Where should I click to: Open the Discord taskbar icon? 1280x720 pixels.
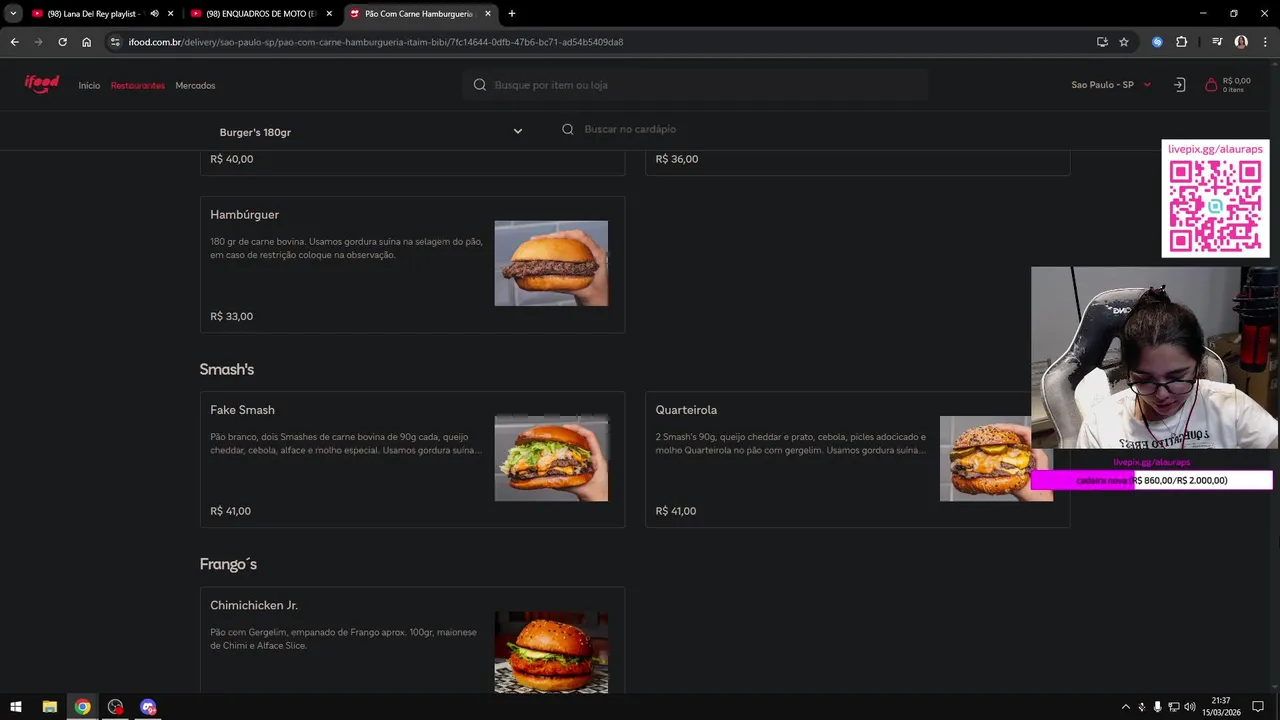148,707
